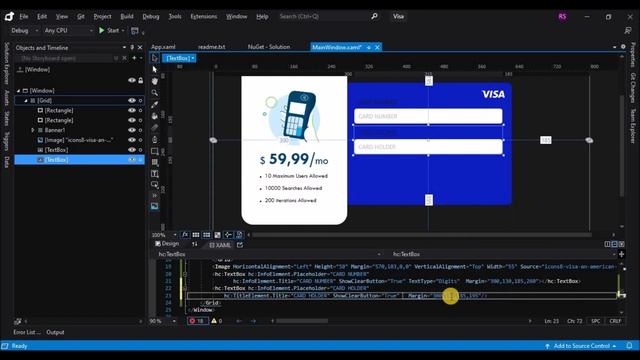Select the TextBlock text tool
The image size is (640, 360).
point(155,174)
